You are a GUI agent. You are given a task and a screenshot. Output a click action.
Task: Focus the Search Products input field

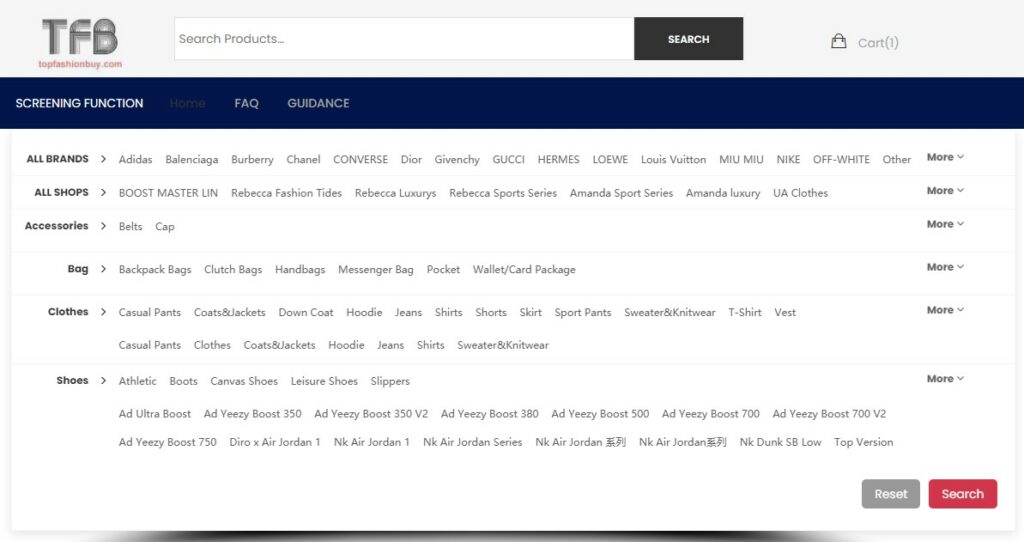click(404, 39)
